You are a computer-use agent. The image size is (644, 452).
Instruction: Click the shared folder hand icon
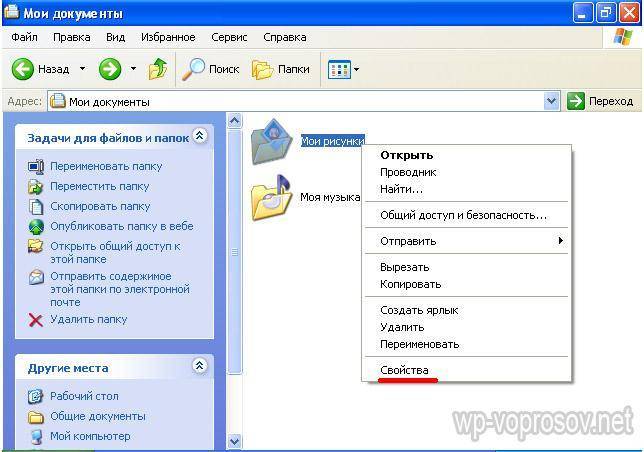coord(36,246)
